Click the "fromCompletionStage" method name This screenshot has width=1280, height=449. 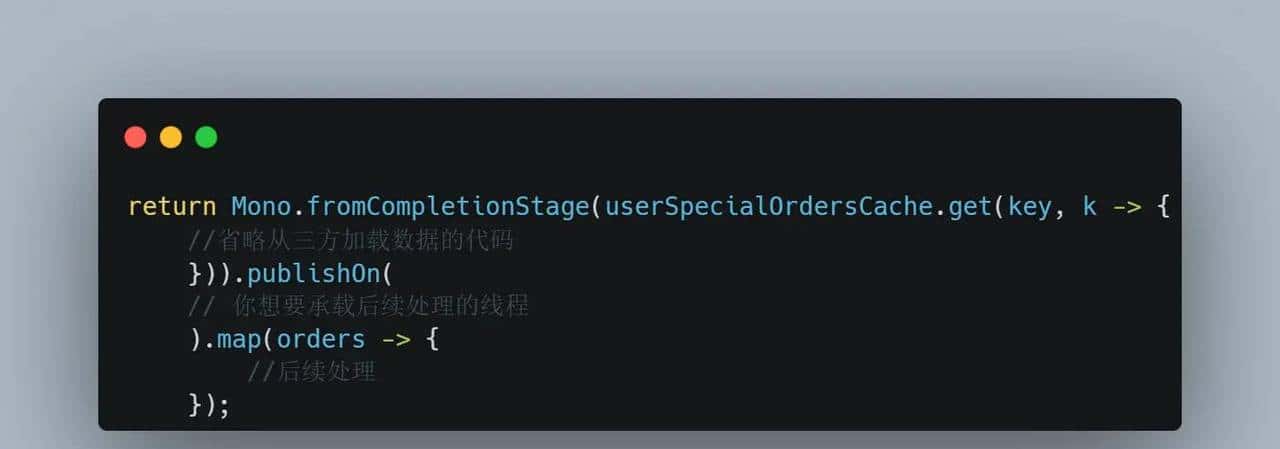coord(449,207)
